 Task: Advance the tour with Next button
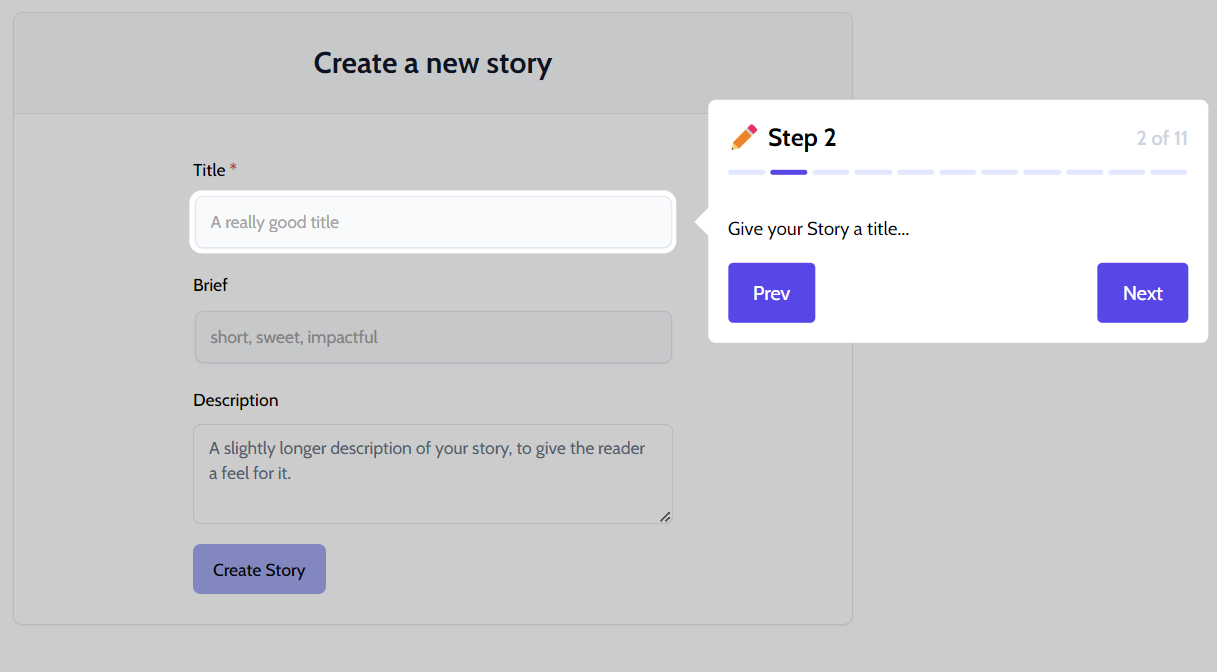1142,293
